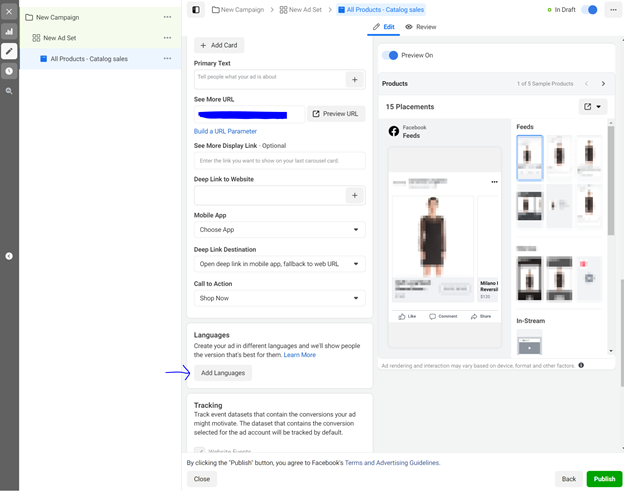Select New Ad Set in campaign tree

point(60,38)
